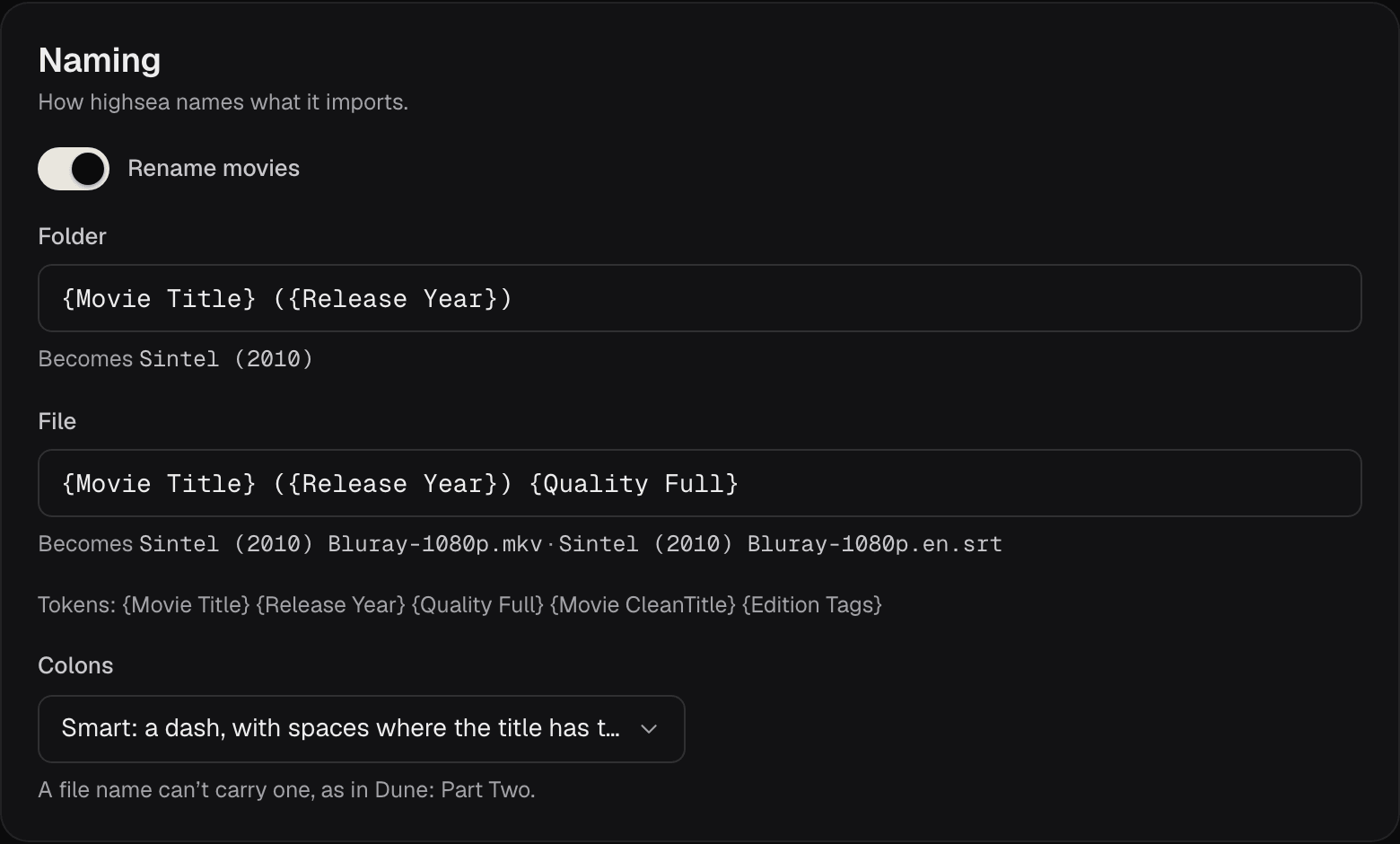Toggle the Rename movies switch

[x=74, y=169]
